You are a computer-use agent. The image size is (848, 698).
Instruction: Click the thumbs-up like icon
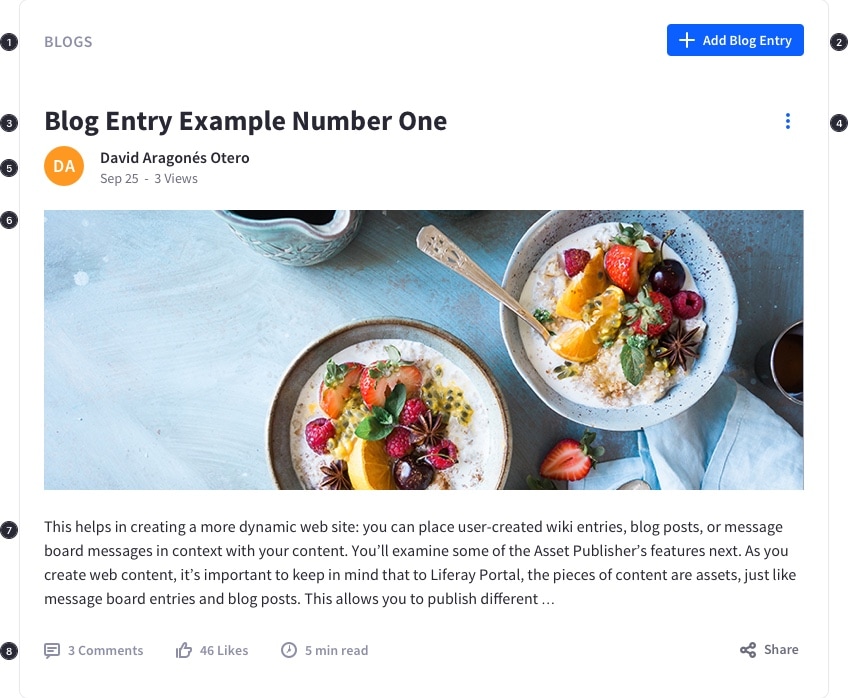tap(184, 650)
